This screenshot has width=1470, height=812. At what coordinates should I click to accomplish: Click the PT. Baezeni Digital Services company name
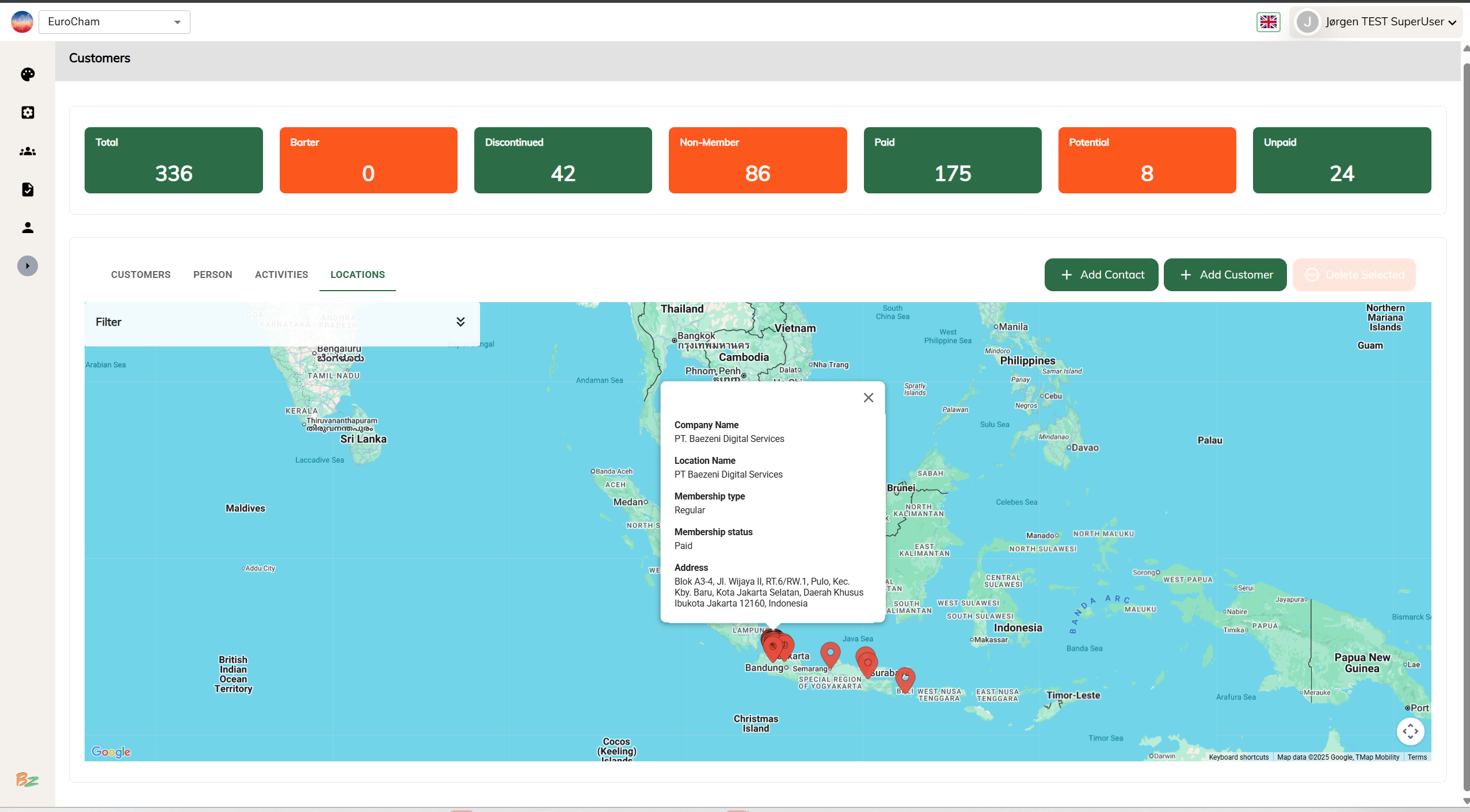tap(729, 439)
